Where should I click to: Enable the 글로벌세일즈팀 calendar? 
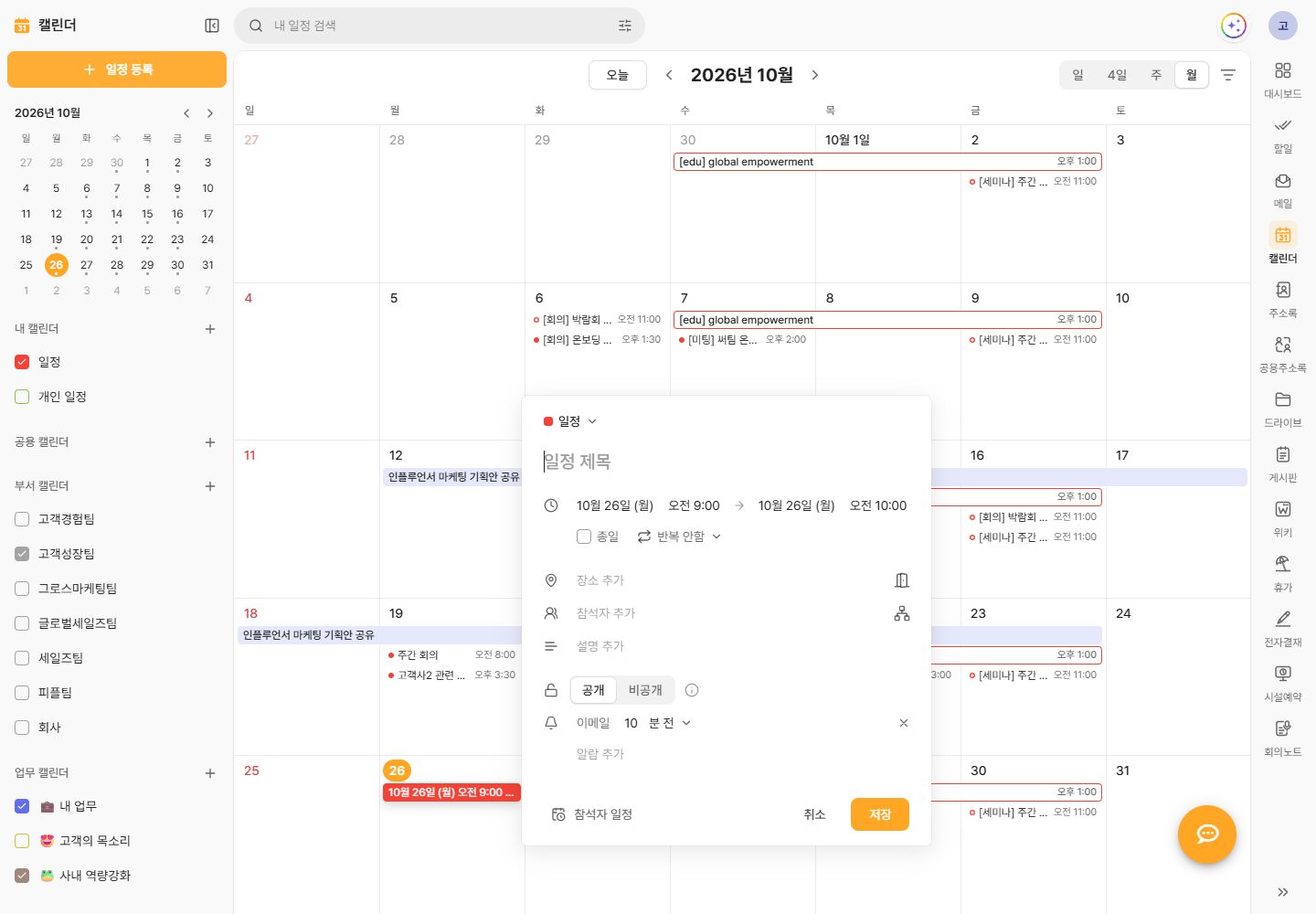coord(22,623)
